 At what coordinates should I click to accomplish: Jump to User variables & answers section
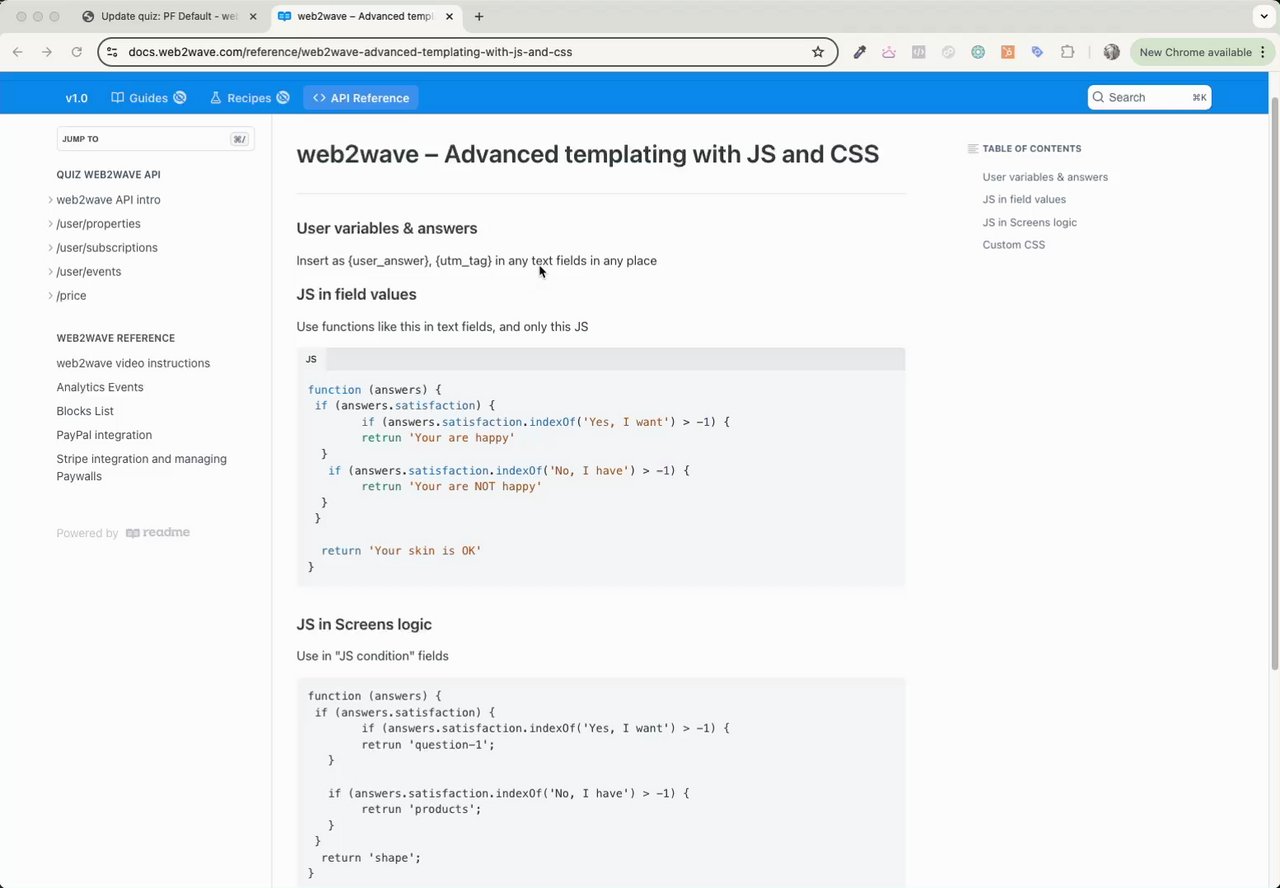[x=1045, y=177]
